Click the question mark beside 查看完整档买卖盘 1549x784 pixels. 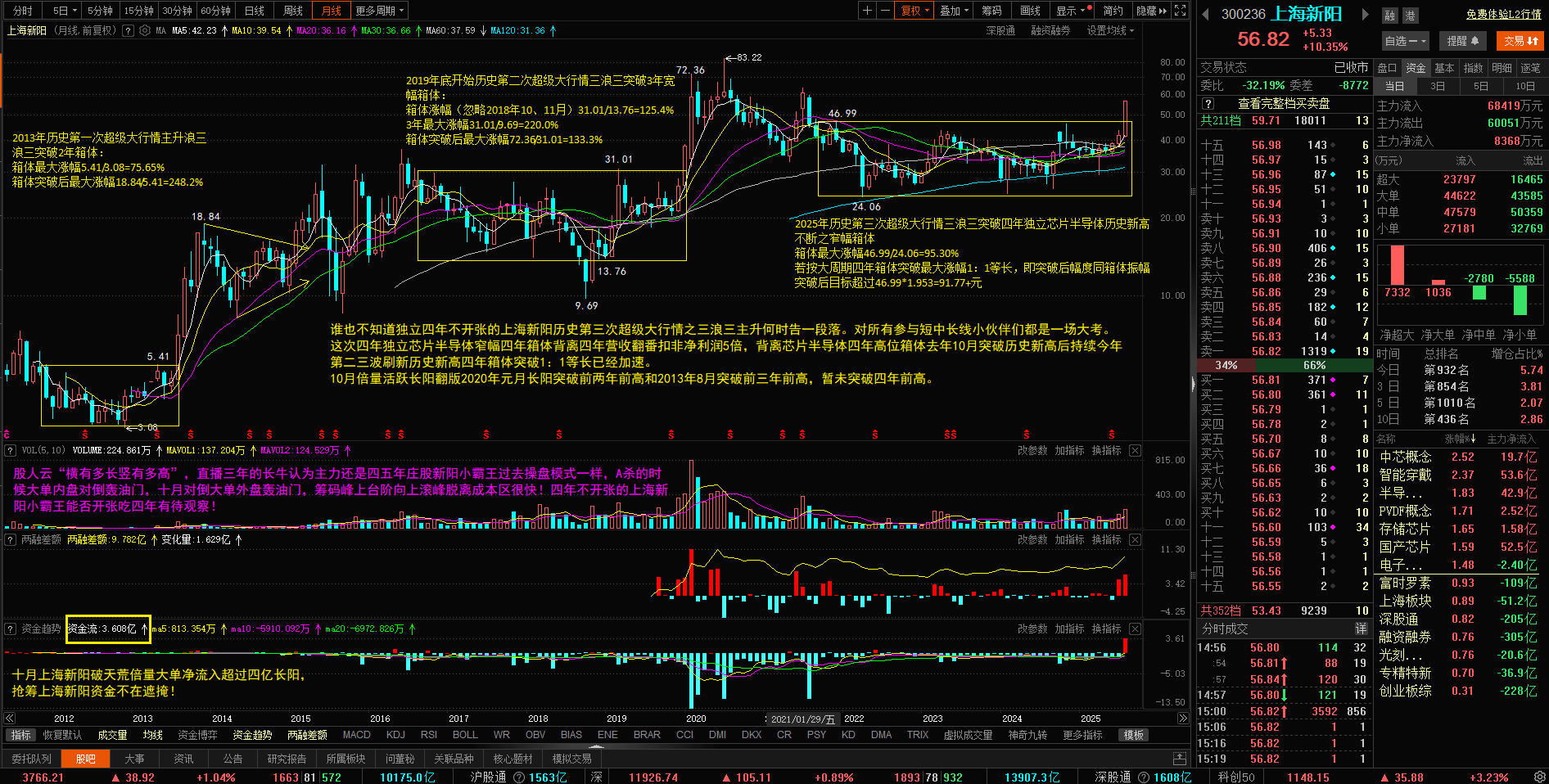[1208, 104]
